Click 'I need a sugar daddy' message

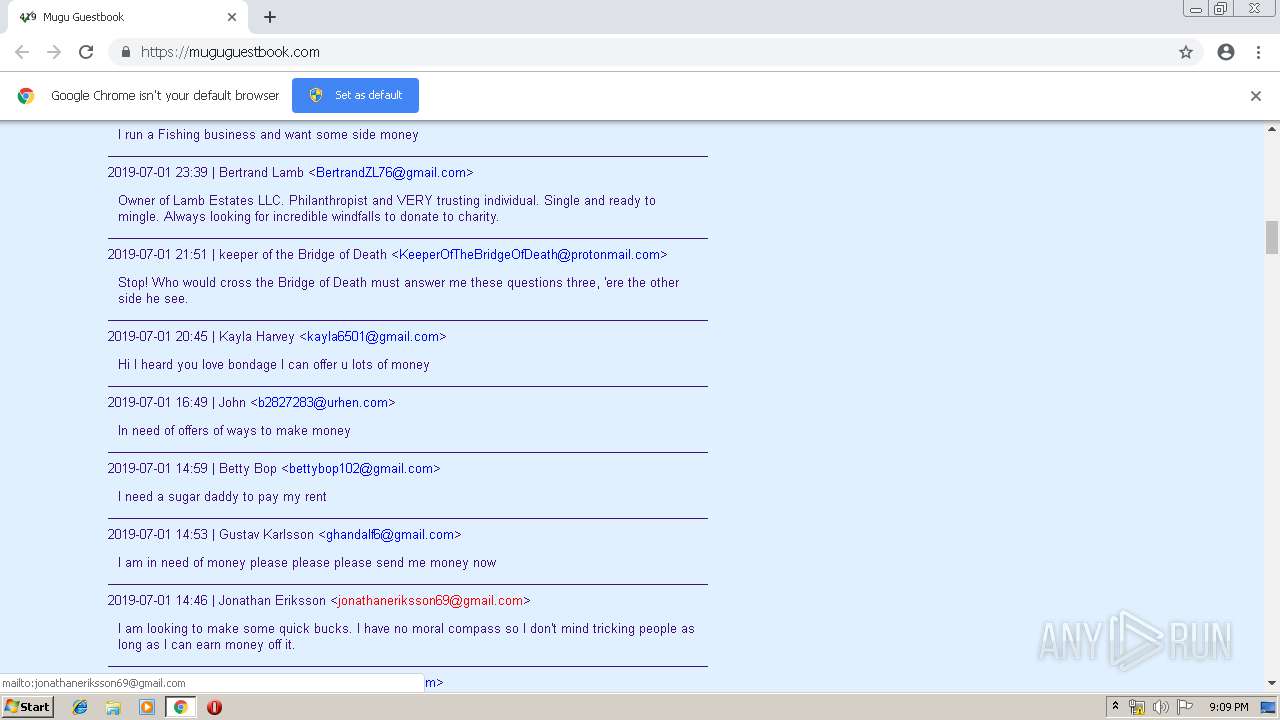pyautogui.click(x=222, y=496)
